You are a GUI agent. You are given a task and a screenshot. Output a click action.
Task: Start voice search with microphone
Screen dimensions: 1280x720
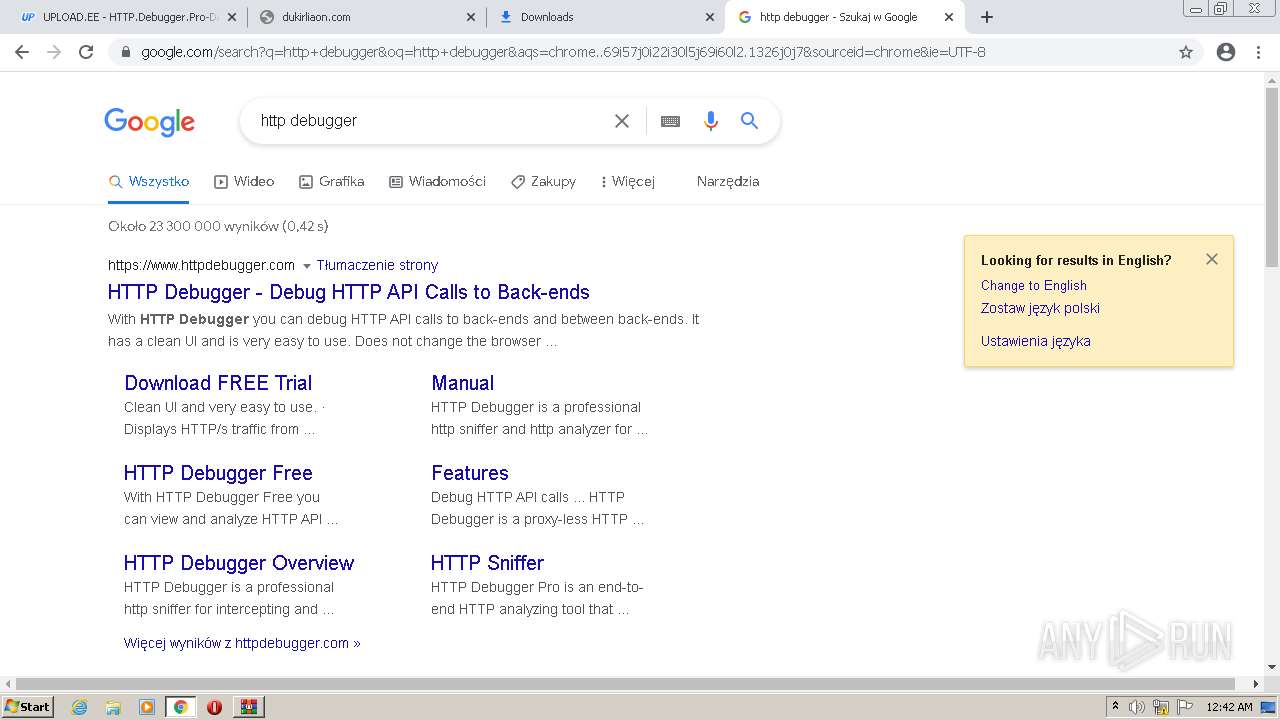[711, 121]
